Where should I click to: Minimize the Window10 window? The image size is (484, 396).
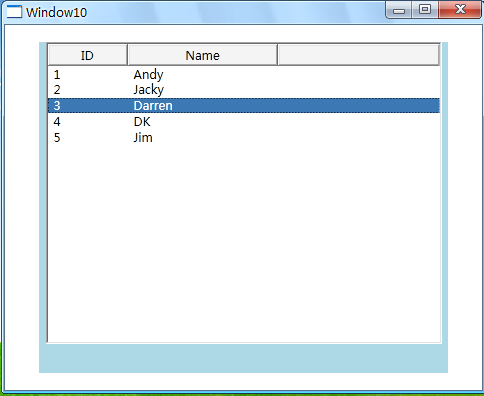point(399,10)
